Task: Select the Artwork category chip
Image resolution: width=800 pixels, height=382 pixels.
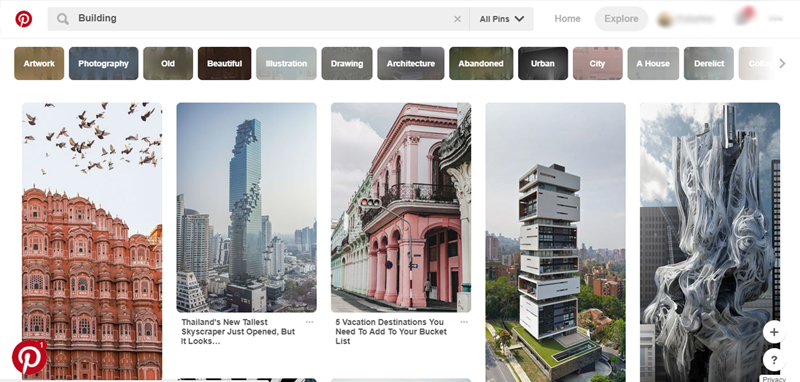Action: 39,64
